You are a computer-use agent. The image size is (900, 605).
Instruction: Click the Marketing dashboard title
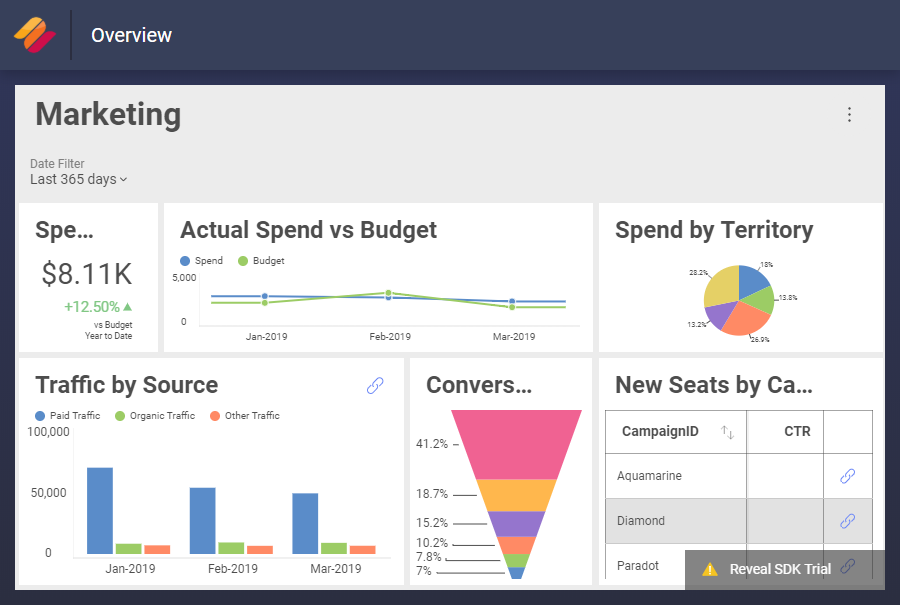[x=107, y=114]
